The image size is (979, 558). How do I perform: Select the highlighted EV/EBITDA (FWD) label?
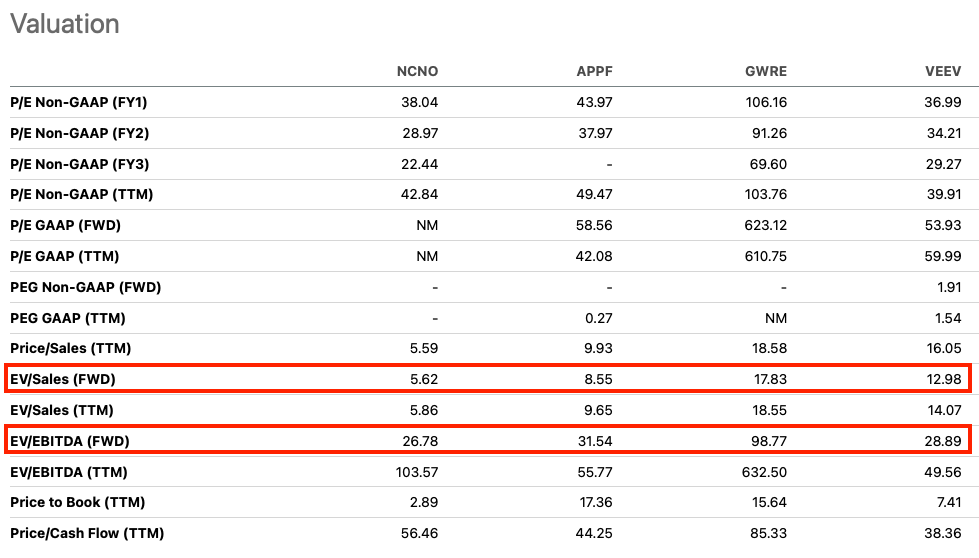coord(69,441)
